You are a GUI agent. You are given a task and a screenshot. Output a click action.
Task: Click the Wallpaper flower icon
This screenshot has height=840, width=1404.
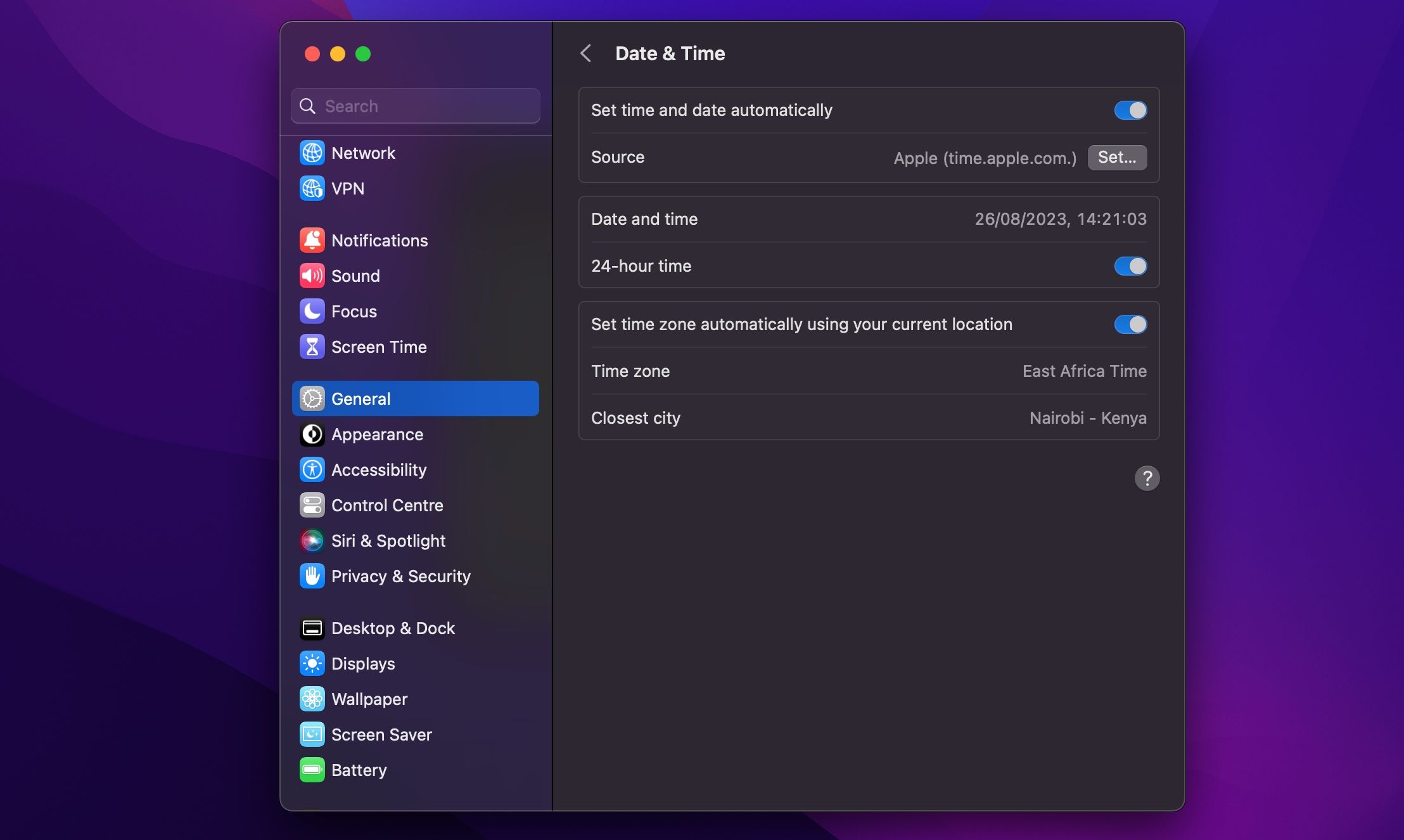pos(312,699)
